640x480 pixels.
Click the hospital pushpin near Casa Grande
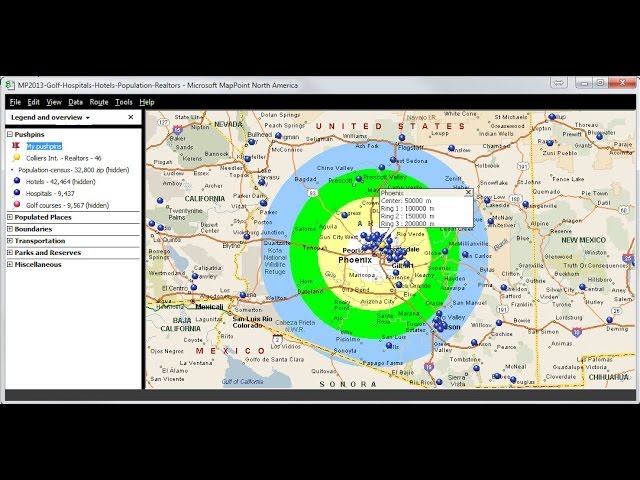(x=399, y=285)
